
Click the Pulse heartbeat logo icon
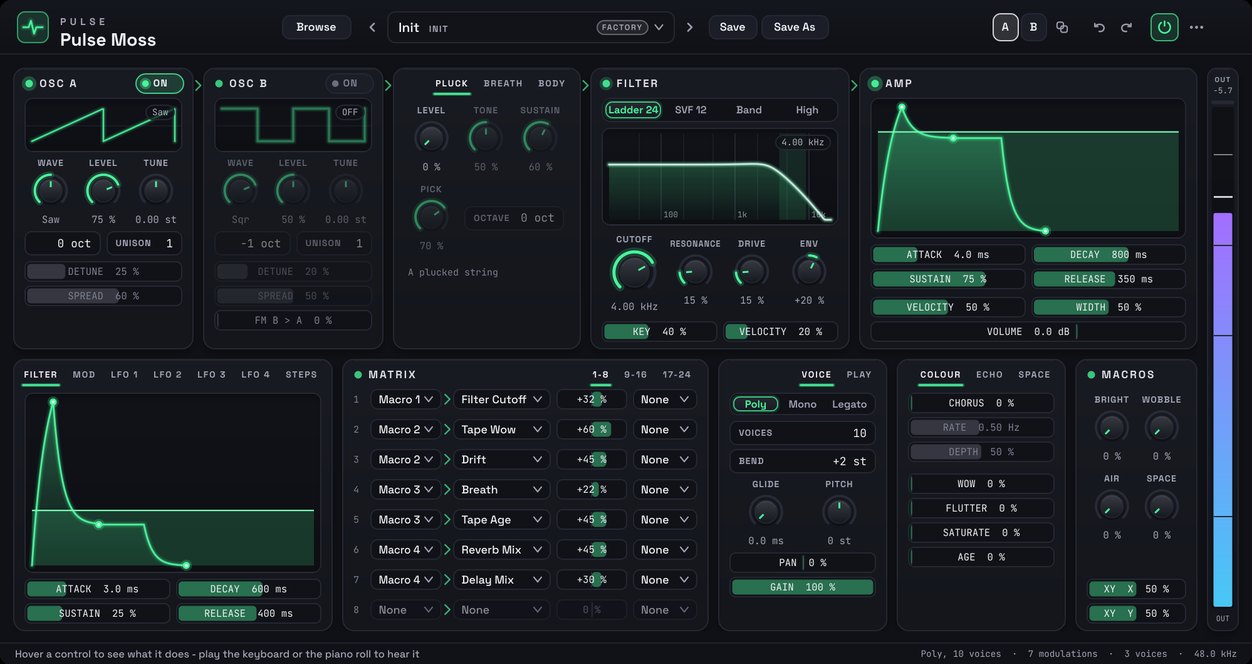pos(33,27)
